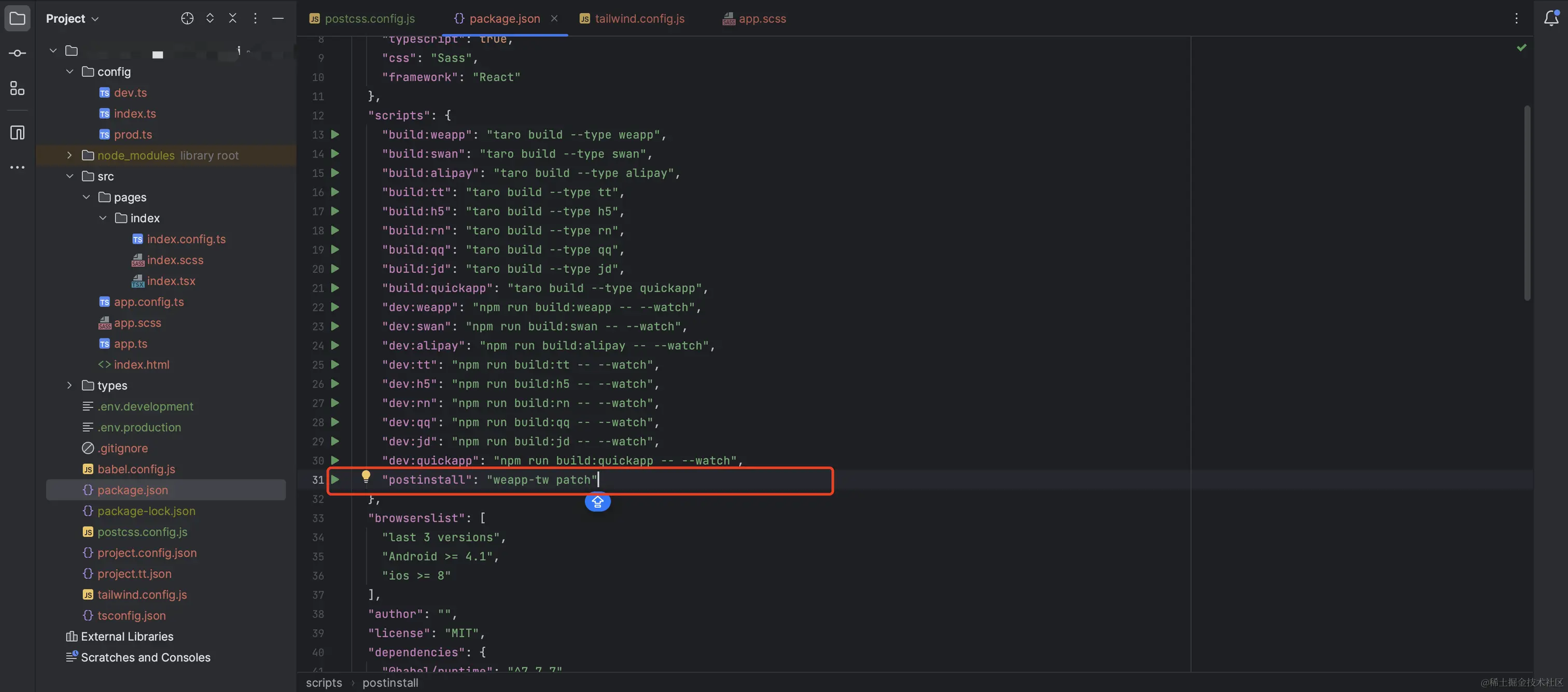Close the package.json editor tab

tap(554, 18)
